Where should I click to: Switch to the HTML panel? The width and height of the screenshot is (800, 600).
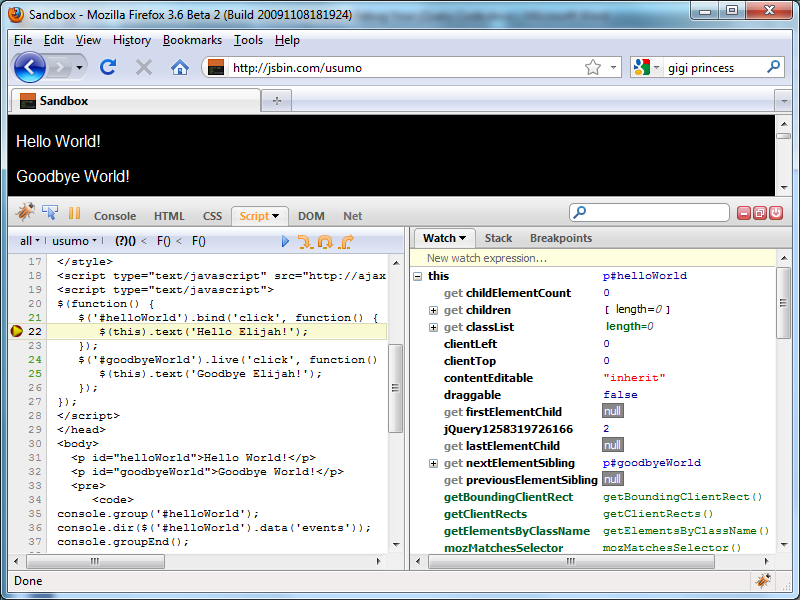click(169, 216)
